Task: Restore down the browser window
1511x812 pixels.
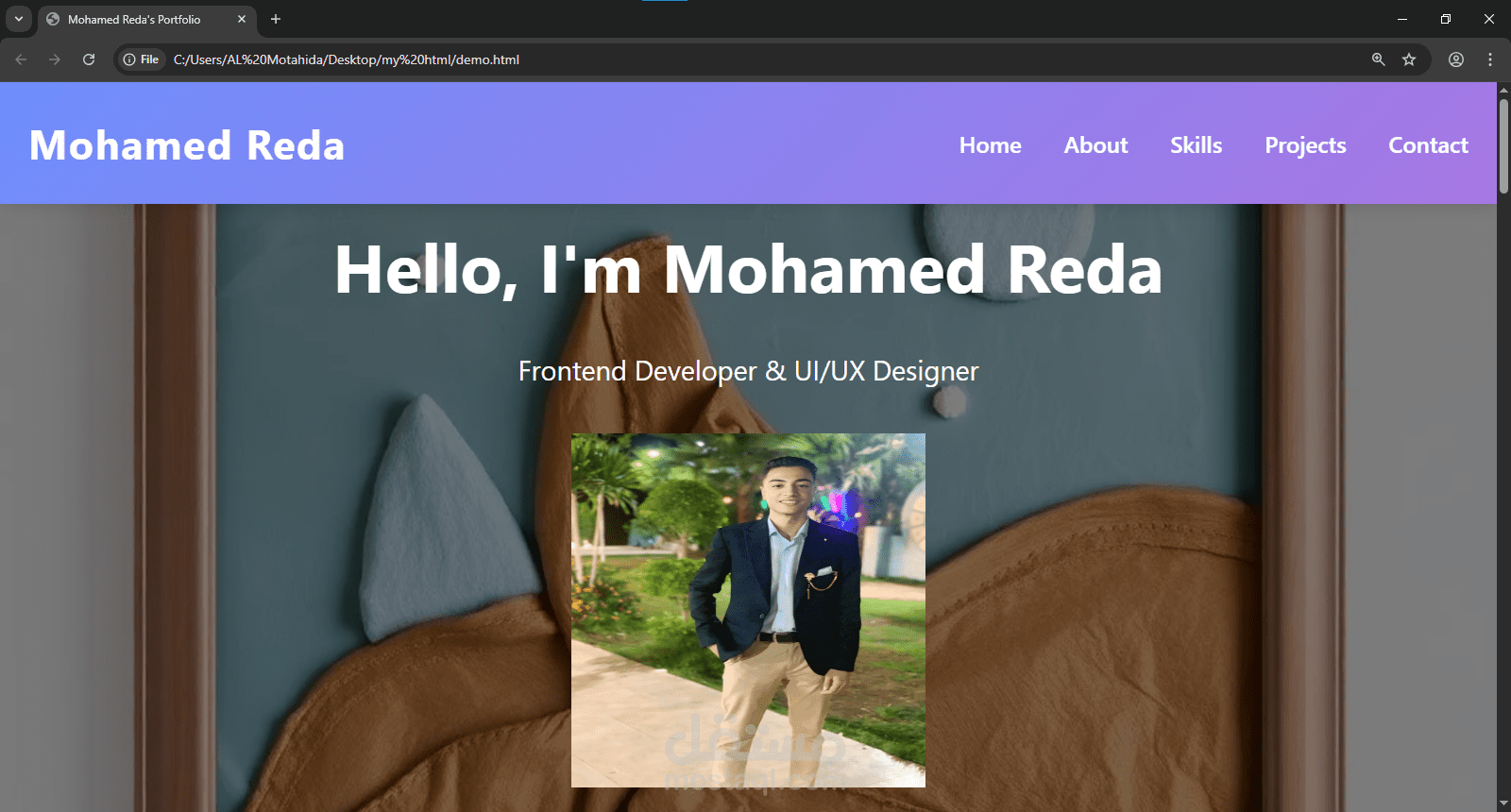Action: [1446, 19]
